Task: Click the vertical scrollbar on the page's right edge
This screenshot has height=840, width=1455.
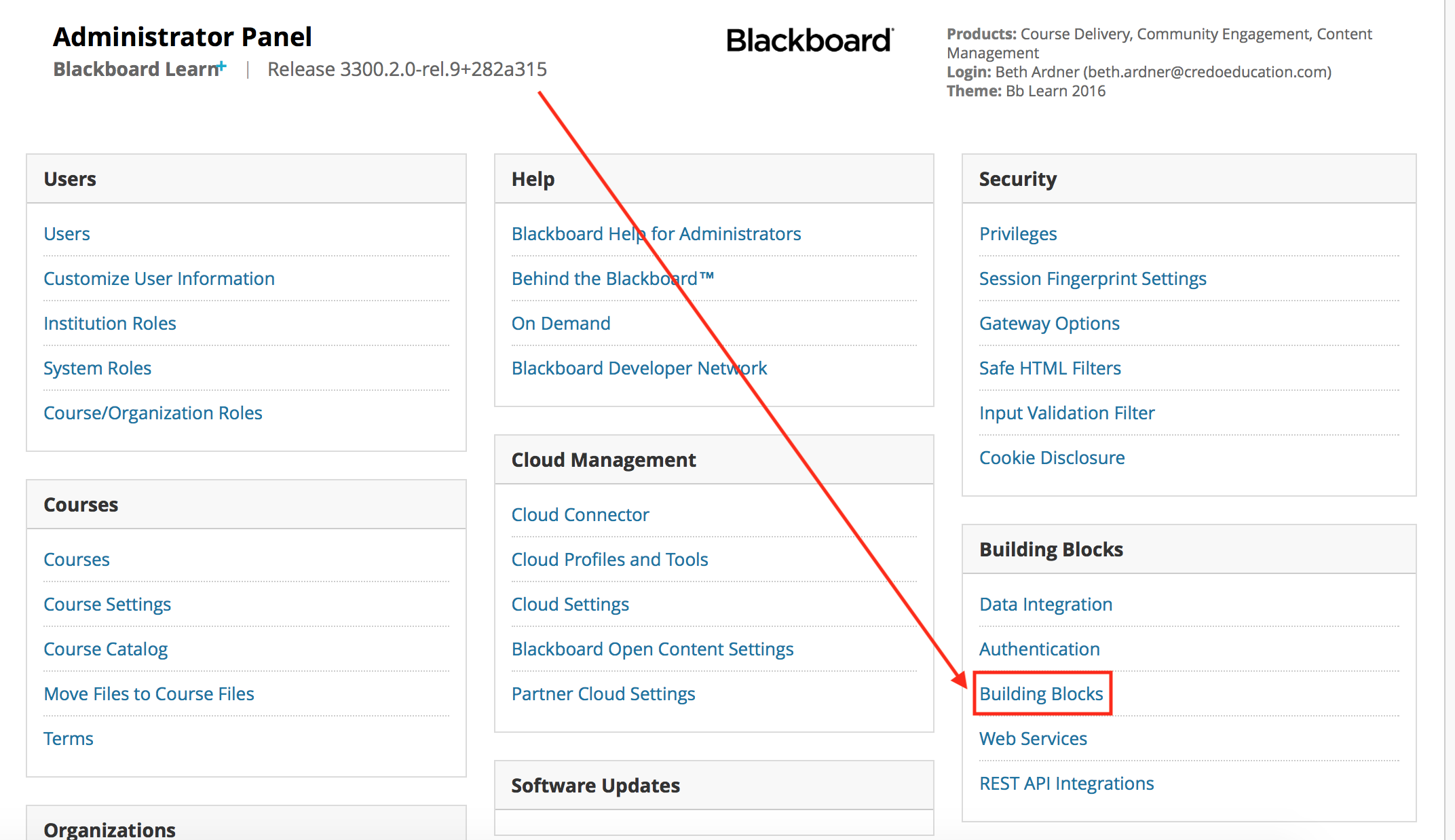Action: click(1450, 420)
